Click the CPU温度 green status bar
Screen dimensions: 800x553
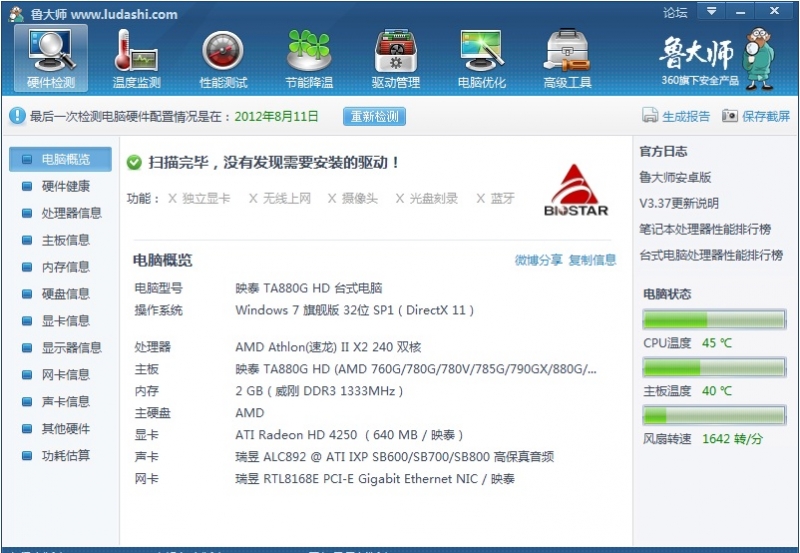pos(714,320)
